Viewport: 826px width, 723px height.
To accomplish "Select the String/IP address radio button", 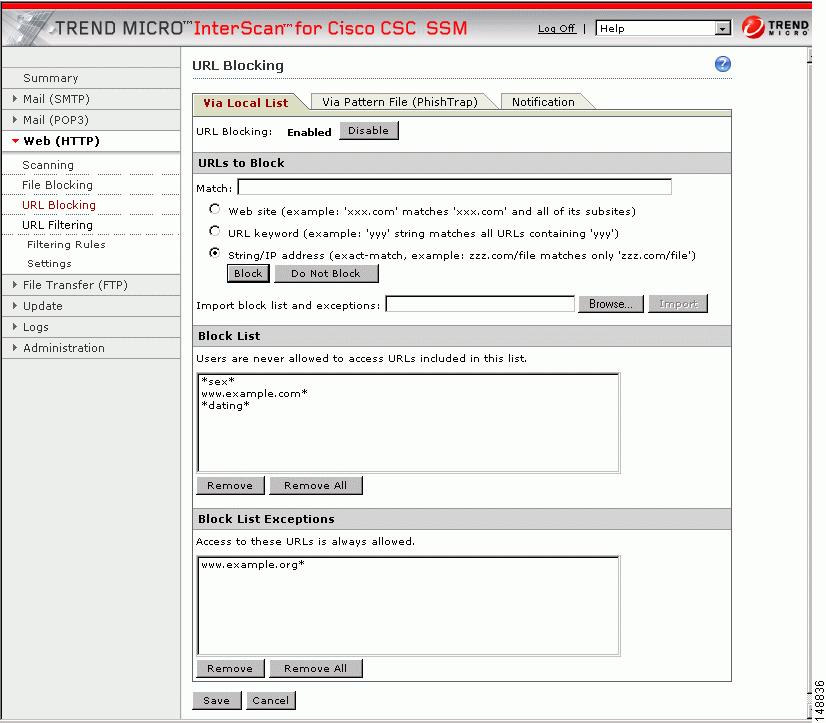I will pos(214,253).
